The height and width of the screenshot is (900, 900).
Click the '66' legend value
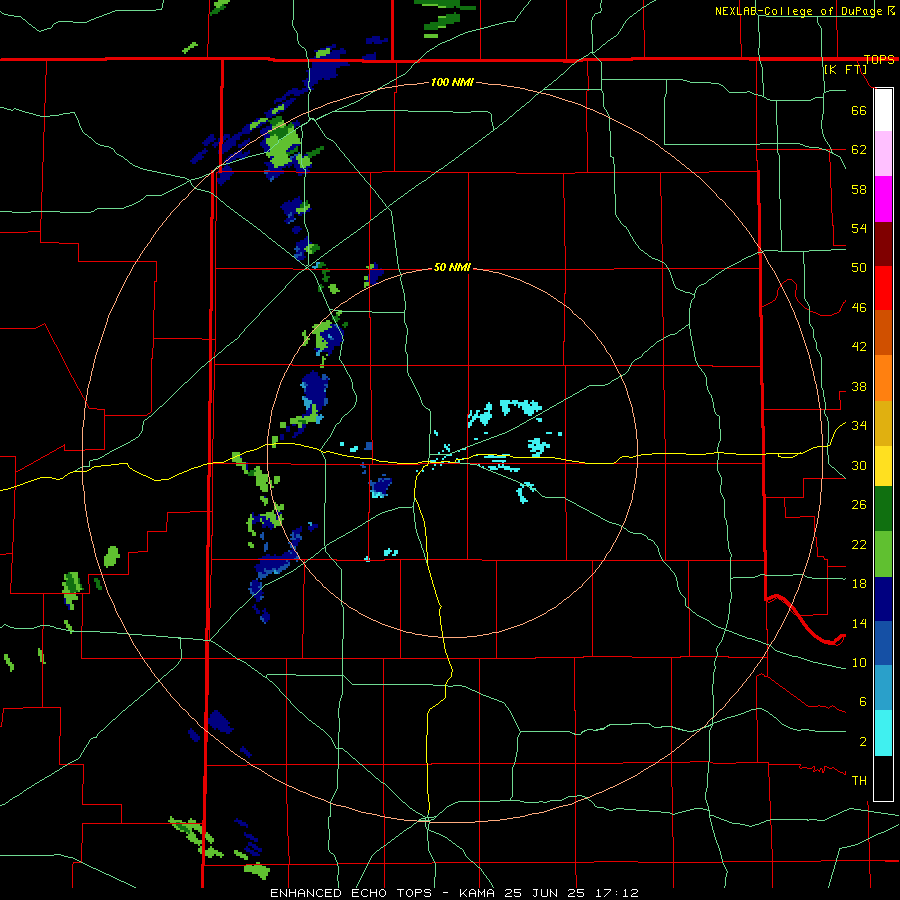[x=859, y=110]
